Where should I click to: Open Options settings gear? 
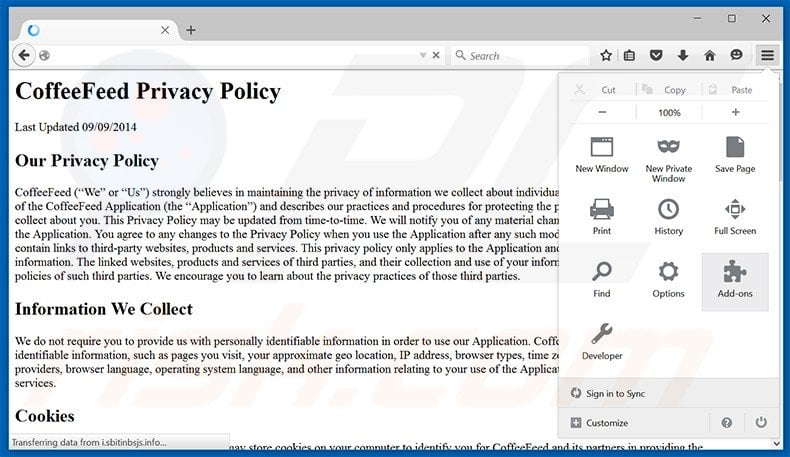(x=669, y=280)
